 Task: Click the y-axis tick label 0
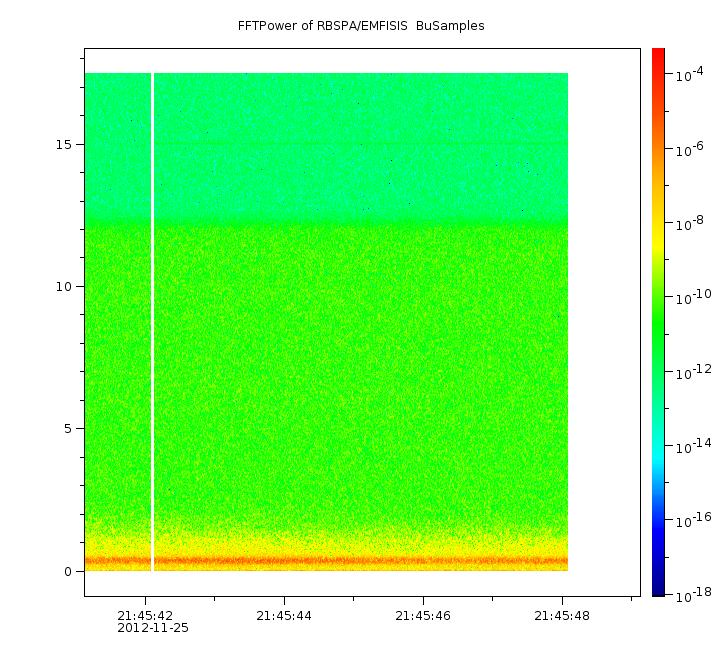click(67, 571)
